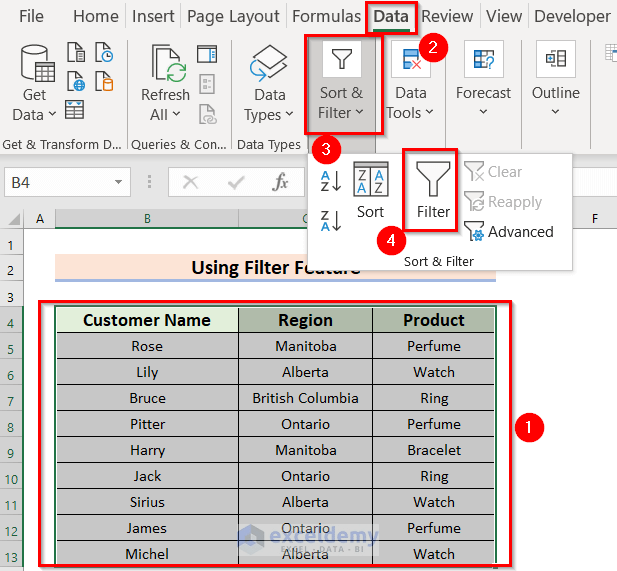Click Queries & Connections icon
Screen dimensions: 617x571
[207, 54]
